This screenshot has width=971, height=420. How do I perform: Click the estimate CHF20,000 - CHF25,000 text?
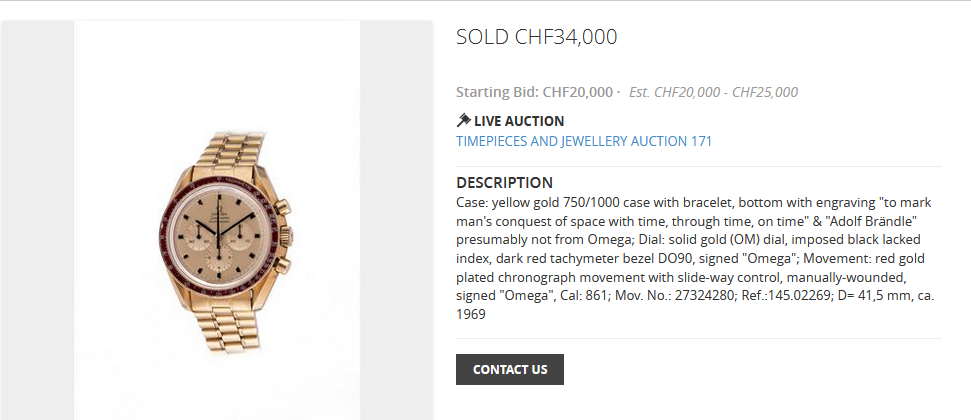click(713, 92)
